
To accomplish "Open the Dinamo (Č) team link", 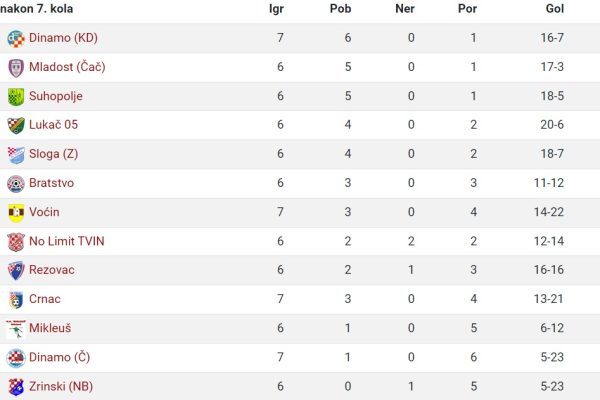I will coord(59,357).
